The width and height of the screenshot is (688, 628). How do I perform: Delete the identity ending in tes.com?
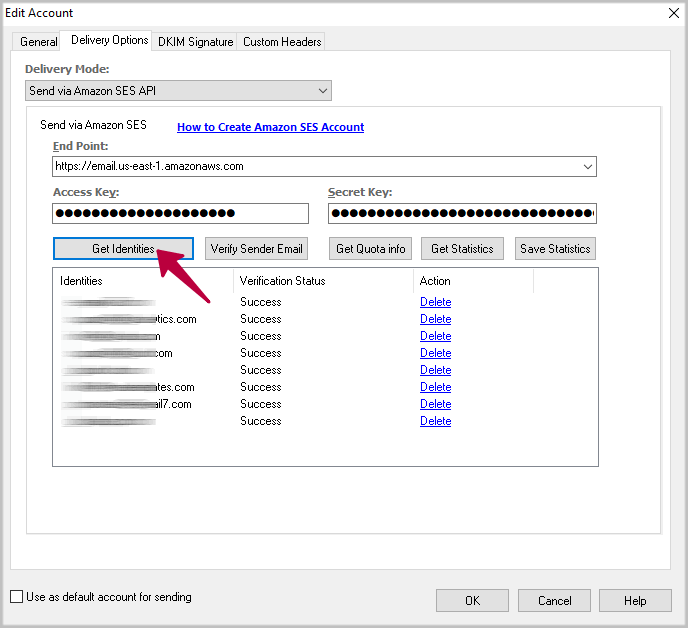tap(435, 387)
